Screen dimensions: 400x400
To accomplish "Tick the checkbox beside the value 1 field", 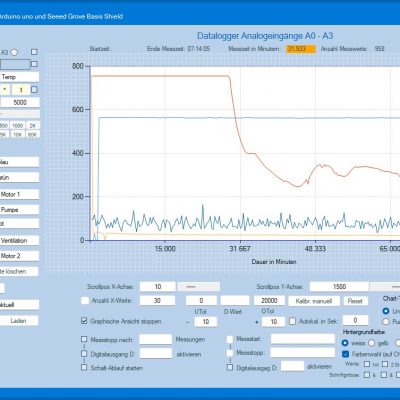I will pos(34,89).
